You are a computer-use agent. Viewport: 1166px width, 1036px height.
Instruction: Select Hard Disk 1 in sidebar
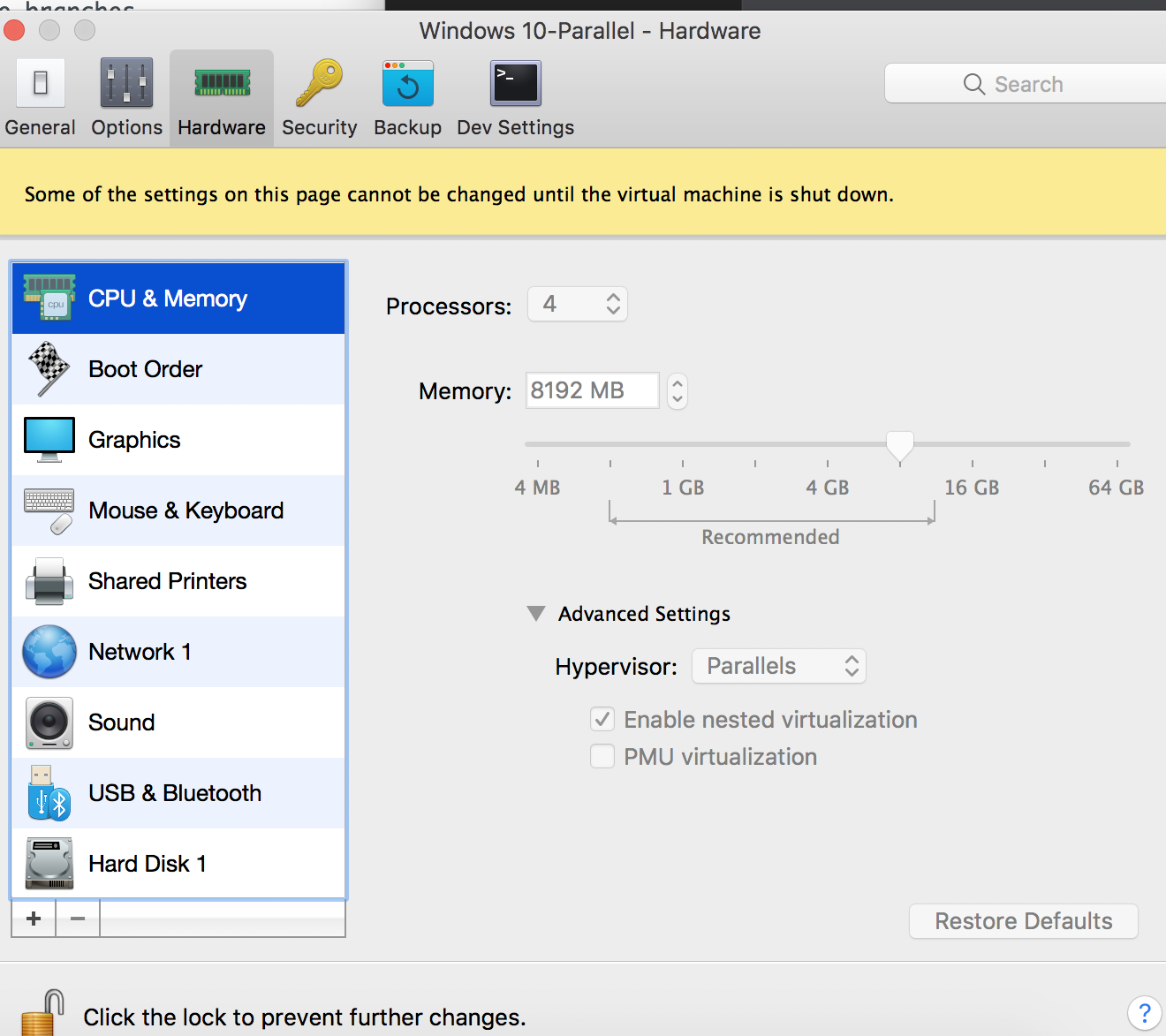tap(178, 864)
